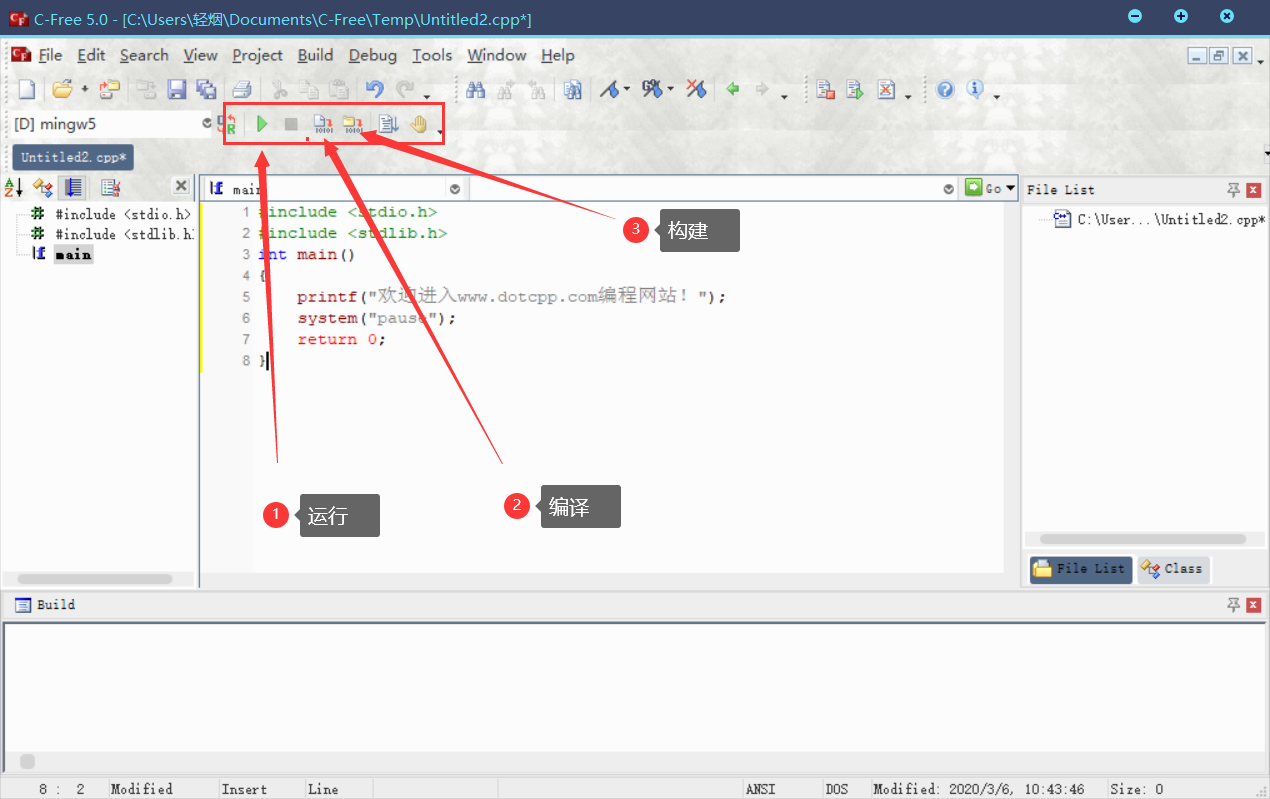Click the green Run button
This screenshot has width=1270, height=799.
262,124
